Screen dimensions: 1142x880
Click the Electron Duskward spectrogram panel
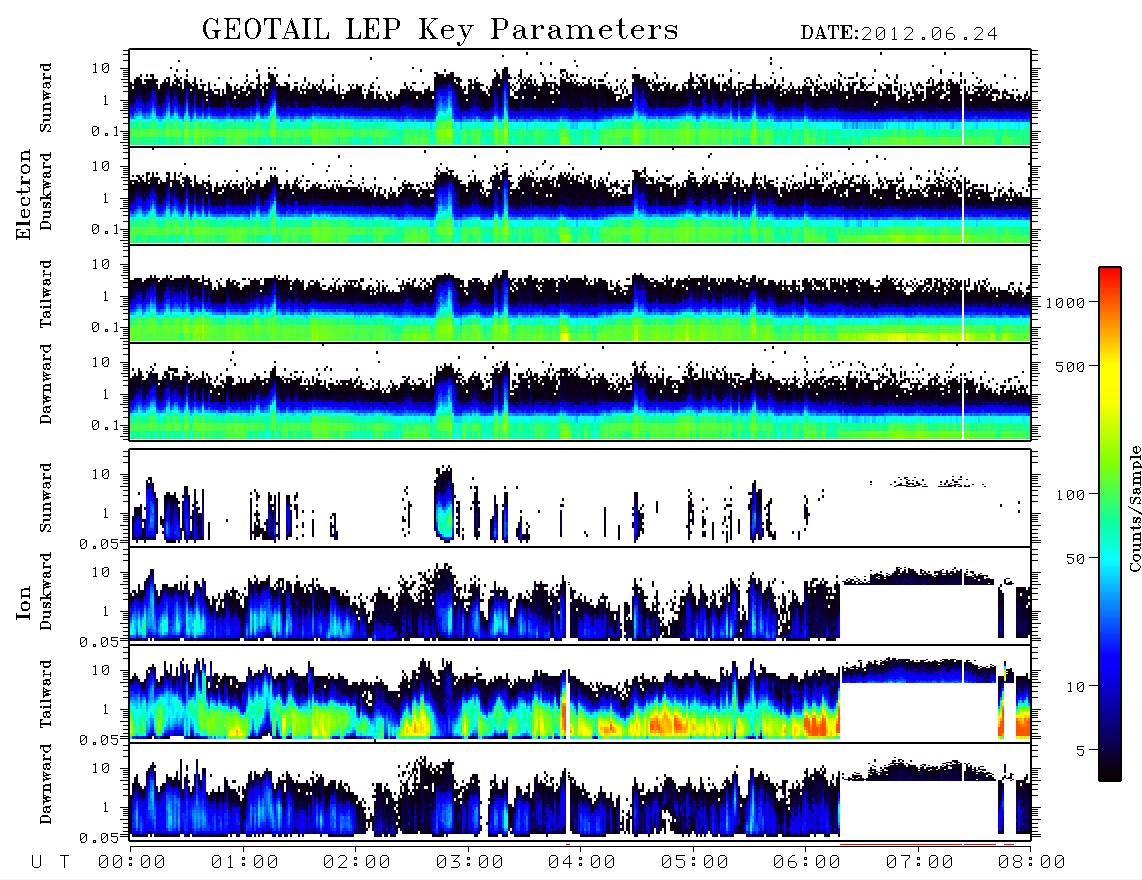click(x=580, y=196)
